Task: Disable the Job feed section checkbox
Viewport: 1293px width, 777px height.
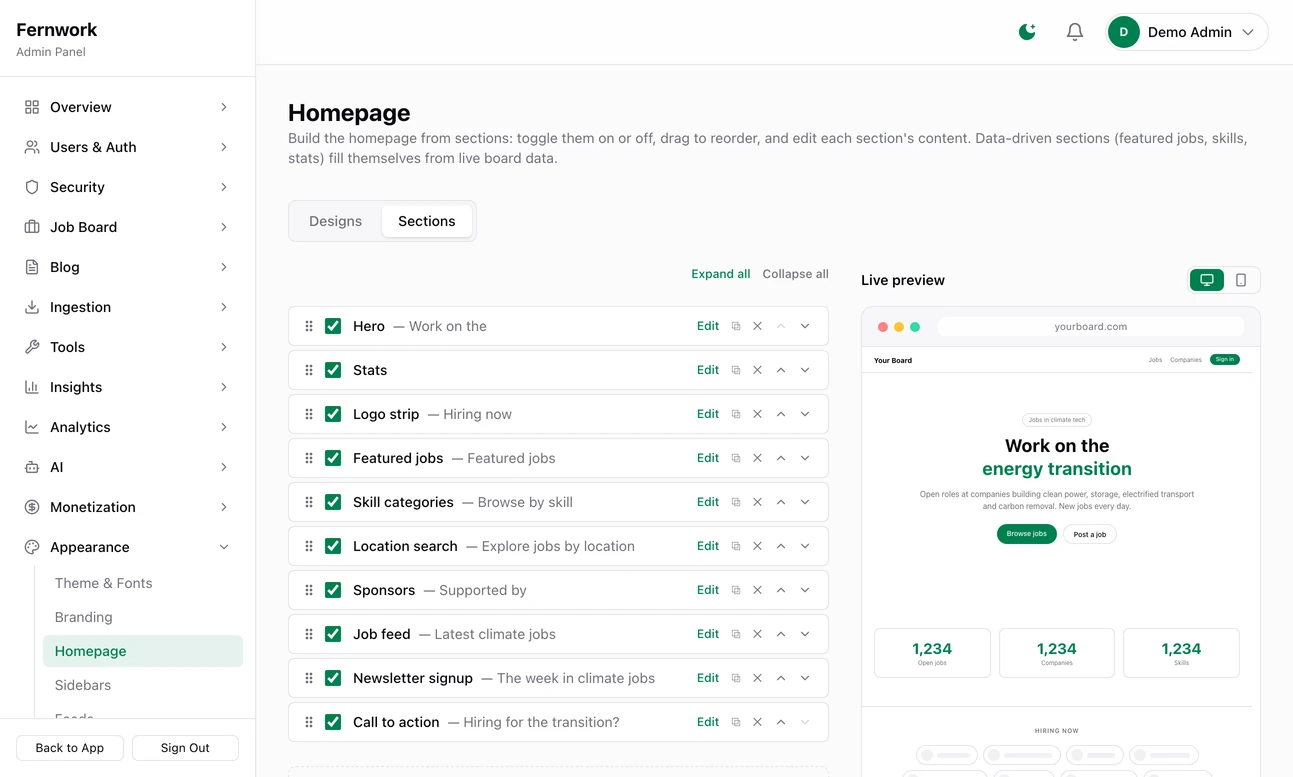Action: (333, 634)
